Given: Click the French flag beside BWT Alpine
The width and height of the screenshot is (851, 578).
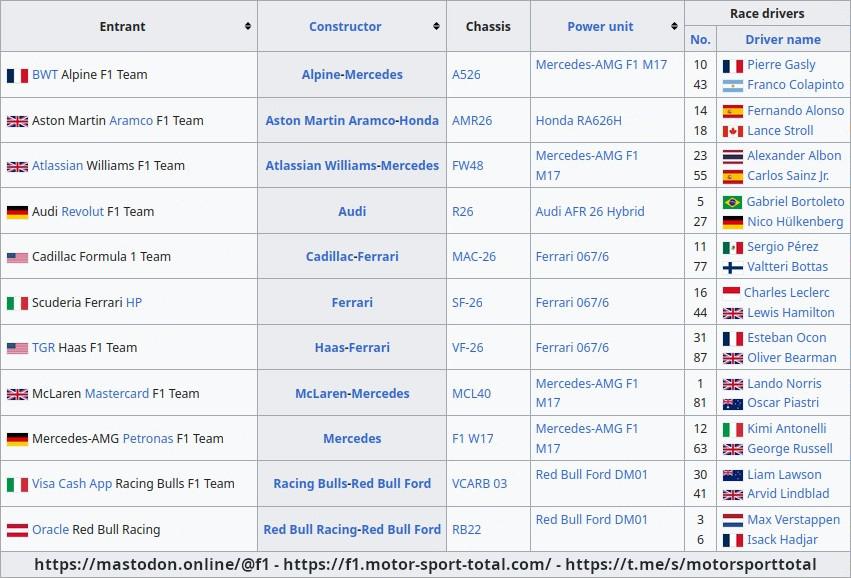Looking at the screenshot, I should (17, 75).
